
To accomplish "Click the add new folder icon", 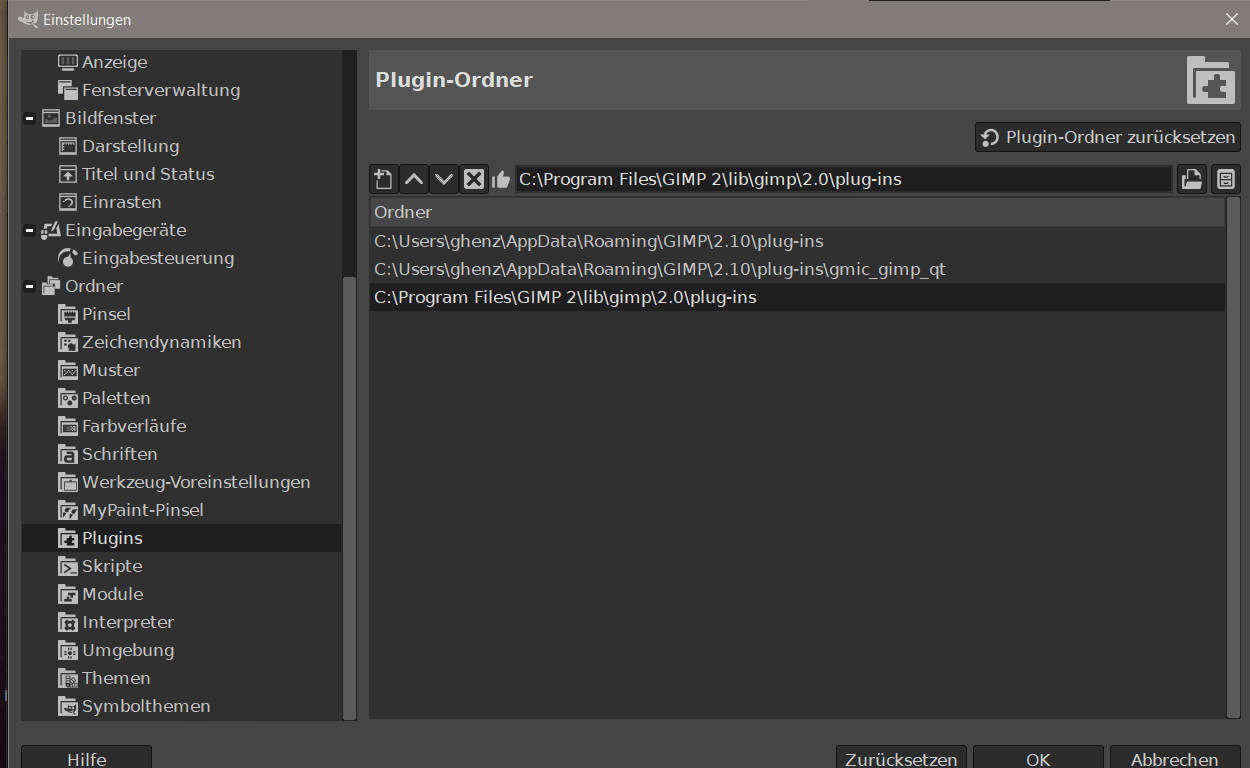I will [383, 180].
